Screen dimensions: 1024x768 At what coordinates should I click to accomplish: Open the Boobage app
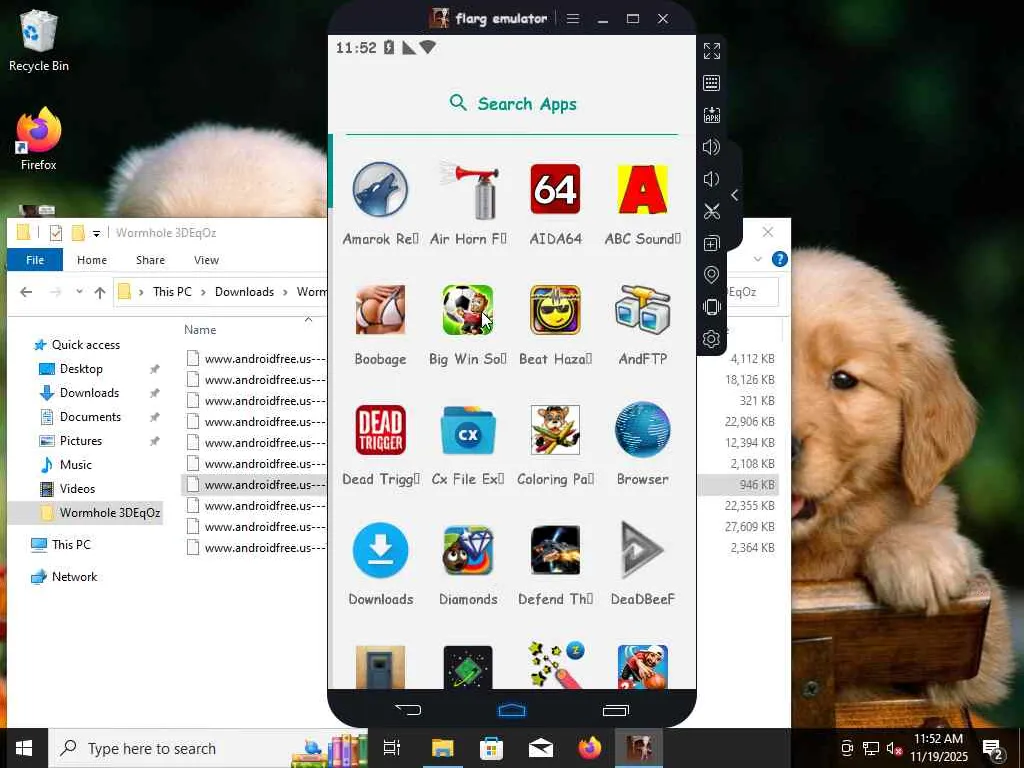coord(381,310)
